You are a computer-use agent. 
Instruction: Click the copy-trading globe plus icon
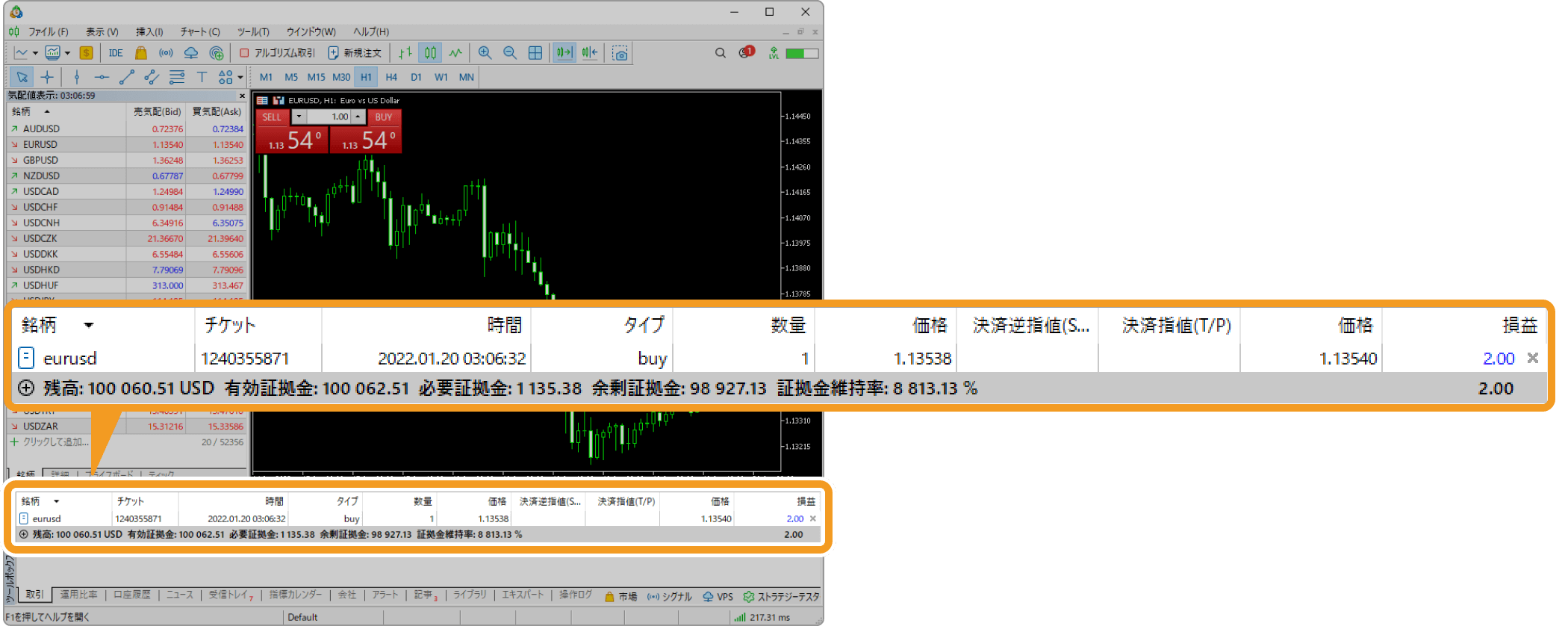(x=217, y=53)
